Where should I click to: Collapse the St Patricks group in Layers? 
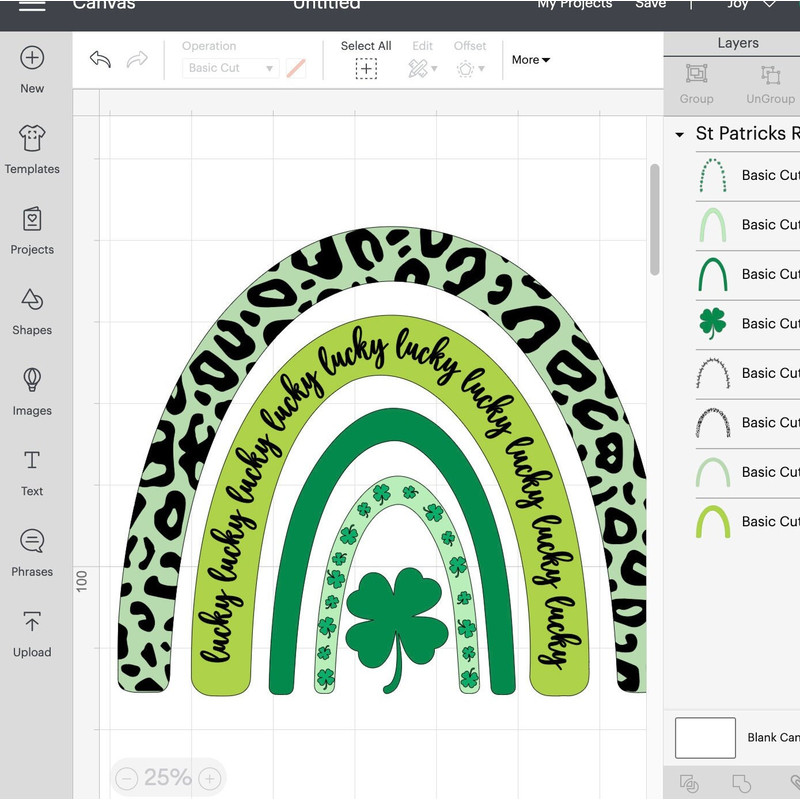[681, 133]
